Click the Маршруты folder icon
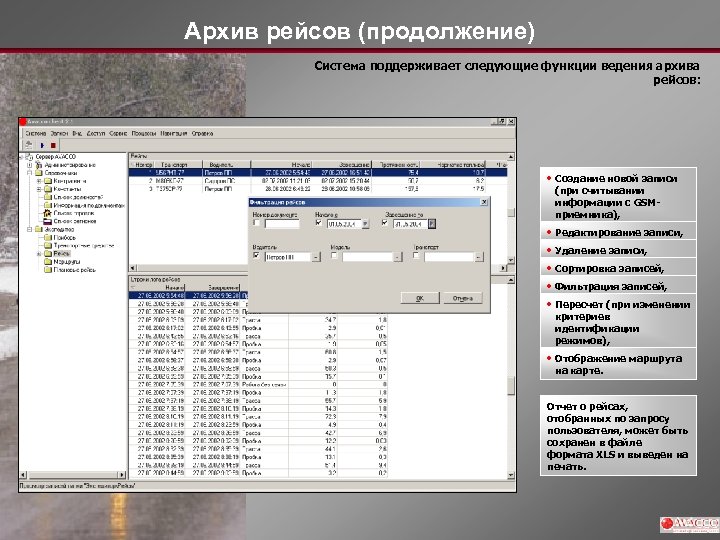This screenshot has width=720, height=540. [48, 262]
